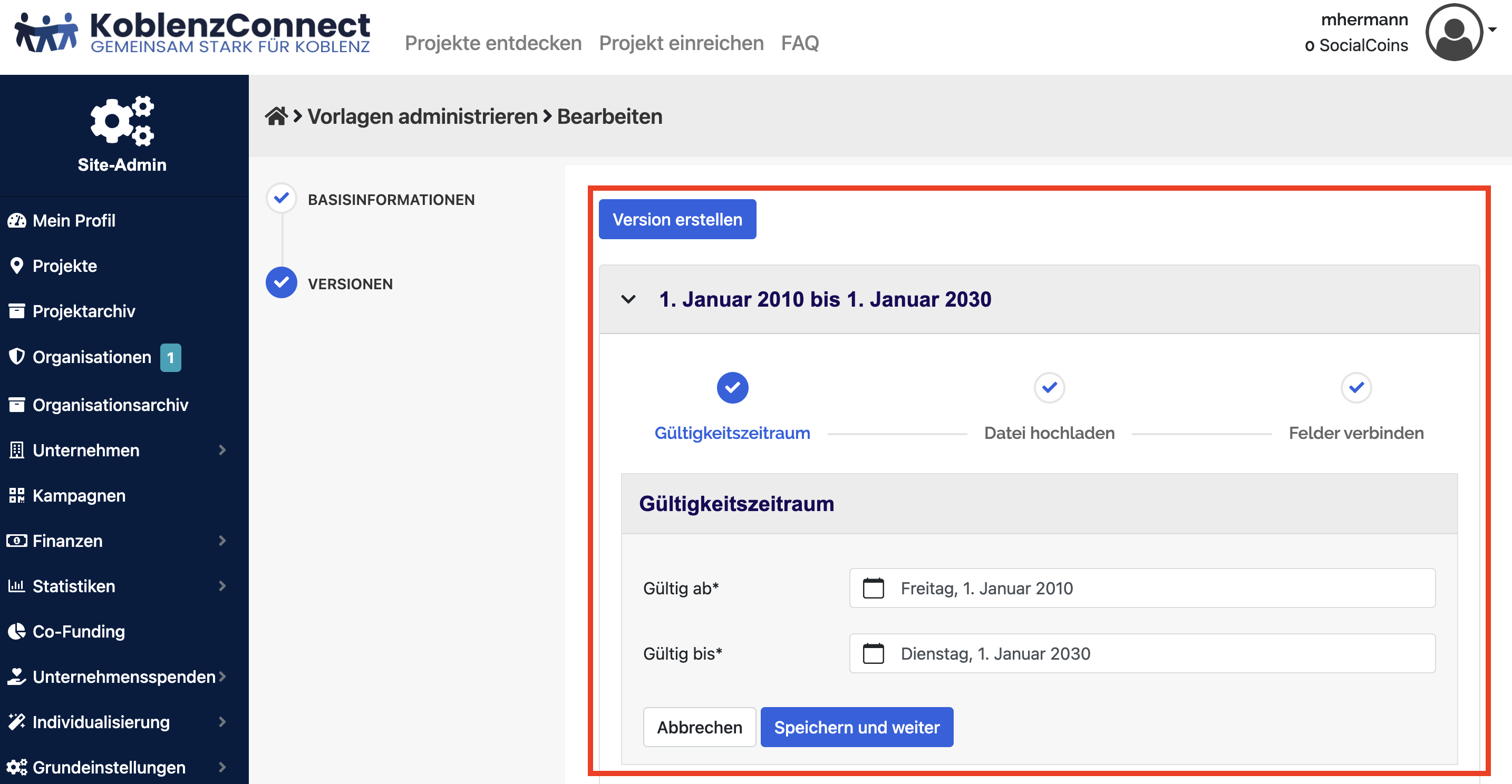Open the Projekte entdecken menu item

(x=492, y=42)
